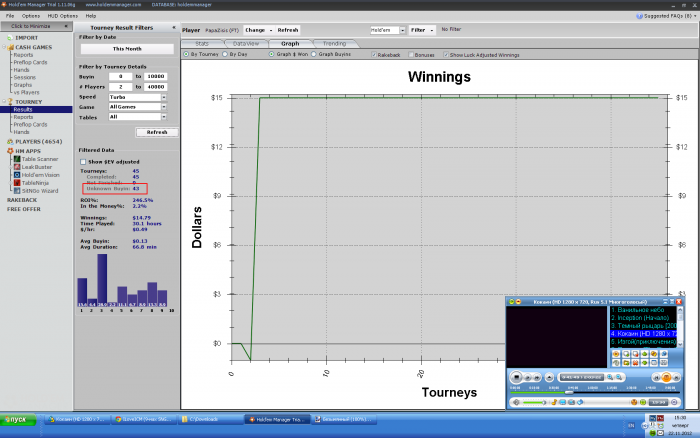Toggle Show Luck Adjusted Winnings checkbox
This screenshot has height=438, width=700.
446,54
